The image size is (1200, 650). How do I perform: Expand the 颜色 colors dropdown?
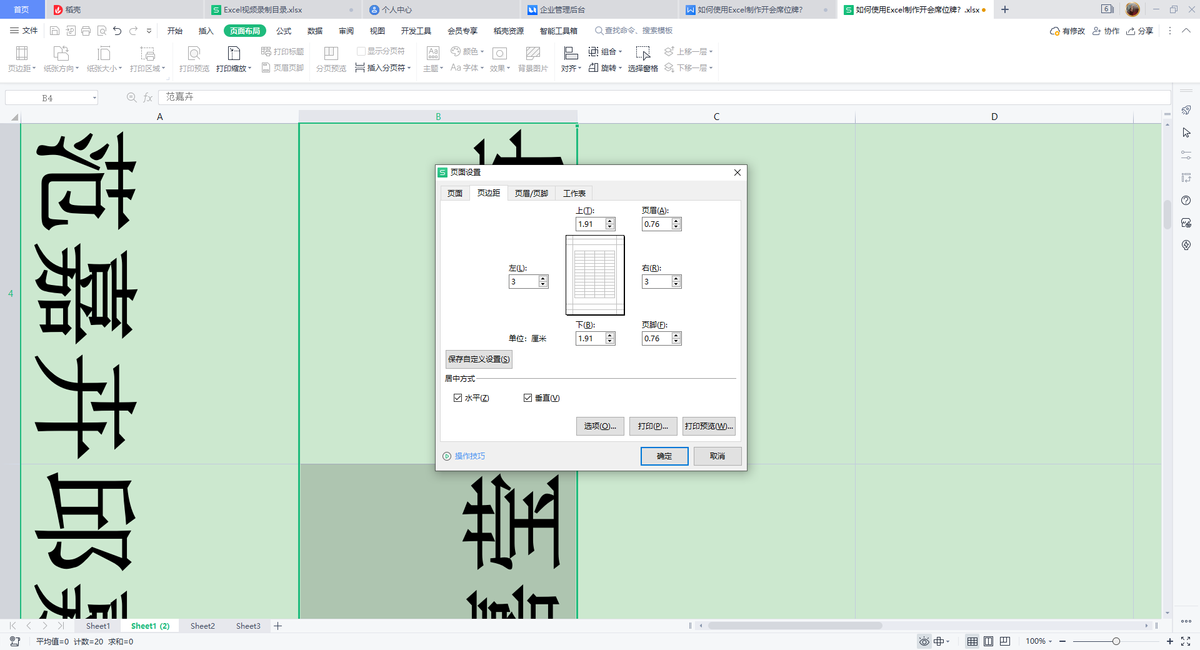pos(482,51)
